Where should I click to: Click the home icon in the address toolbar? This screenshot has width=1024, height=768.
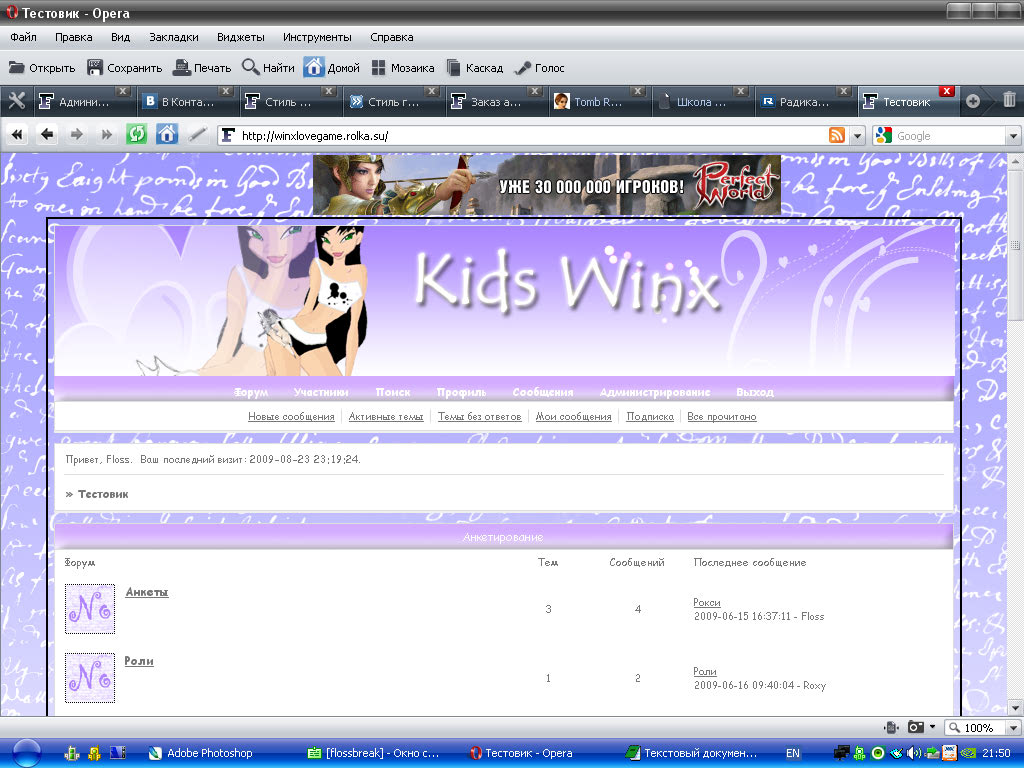click(167, 135)
